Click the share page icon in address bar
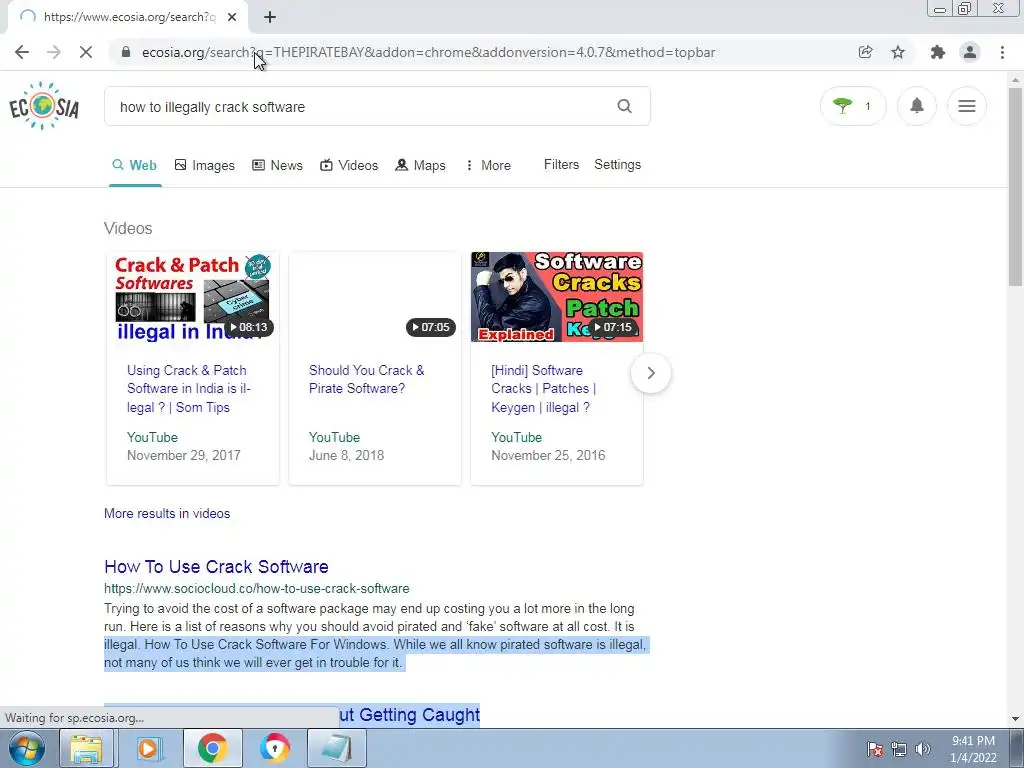This screenshot has height=768, width=1024. (x=865, y=52)
